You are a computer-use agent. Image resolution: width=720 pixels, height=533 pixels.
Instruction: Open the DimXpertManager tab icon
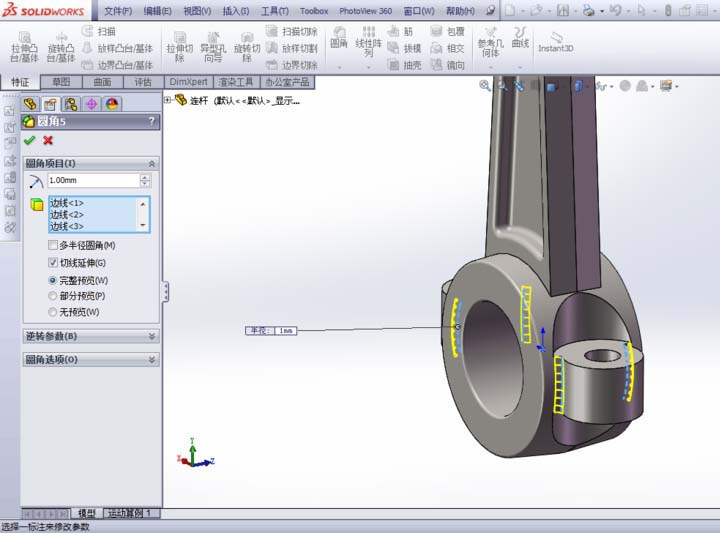(91, 104)
